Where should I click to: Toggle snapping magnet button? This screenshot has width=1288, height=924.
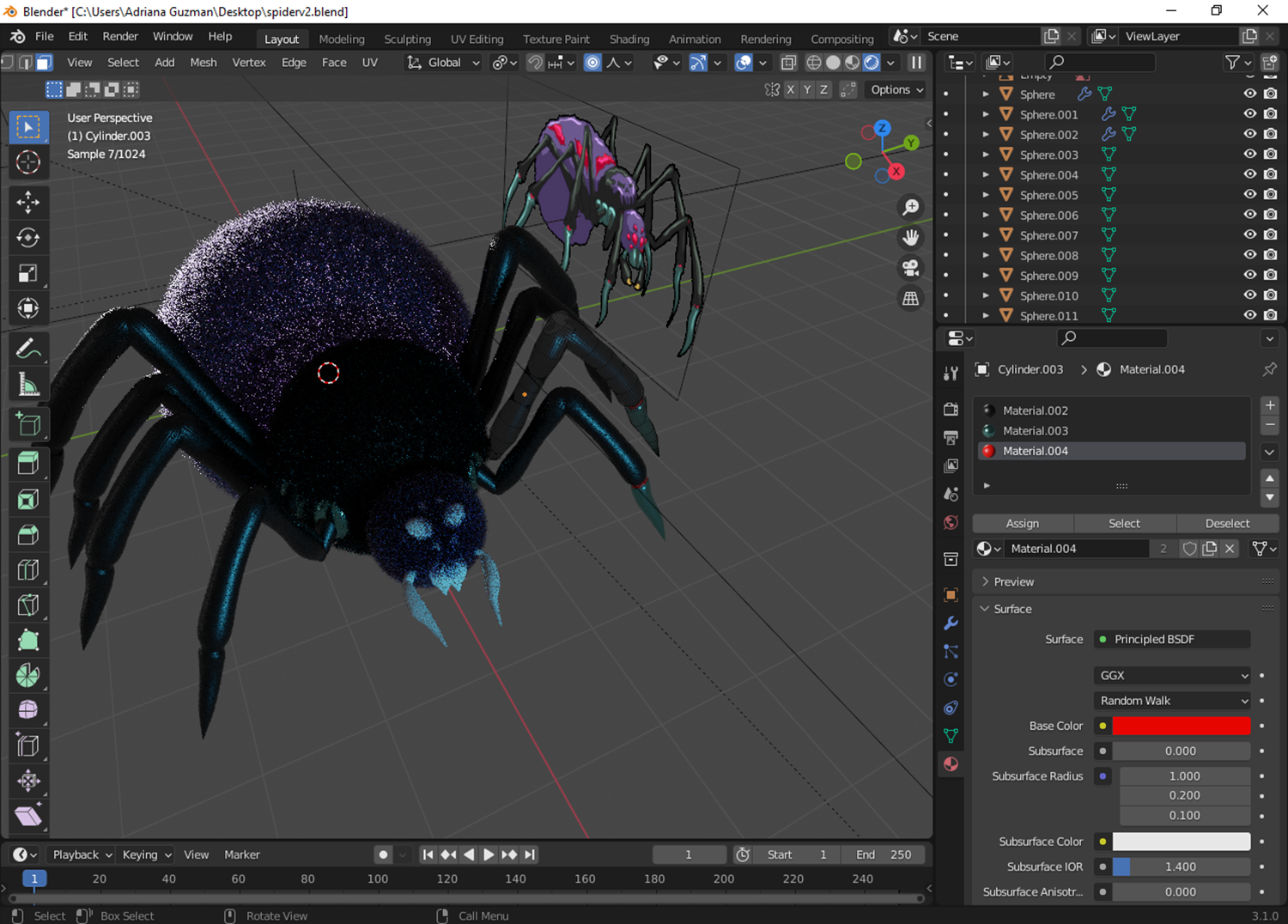click(536, 63)
